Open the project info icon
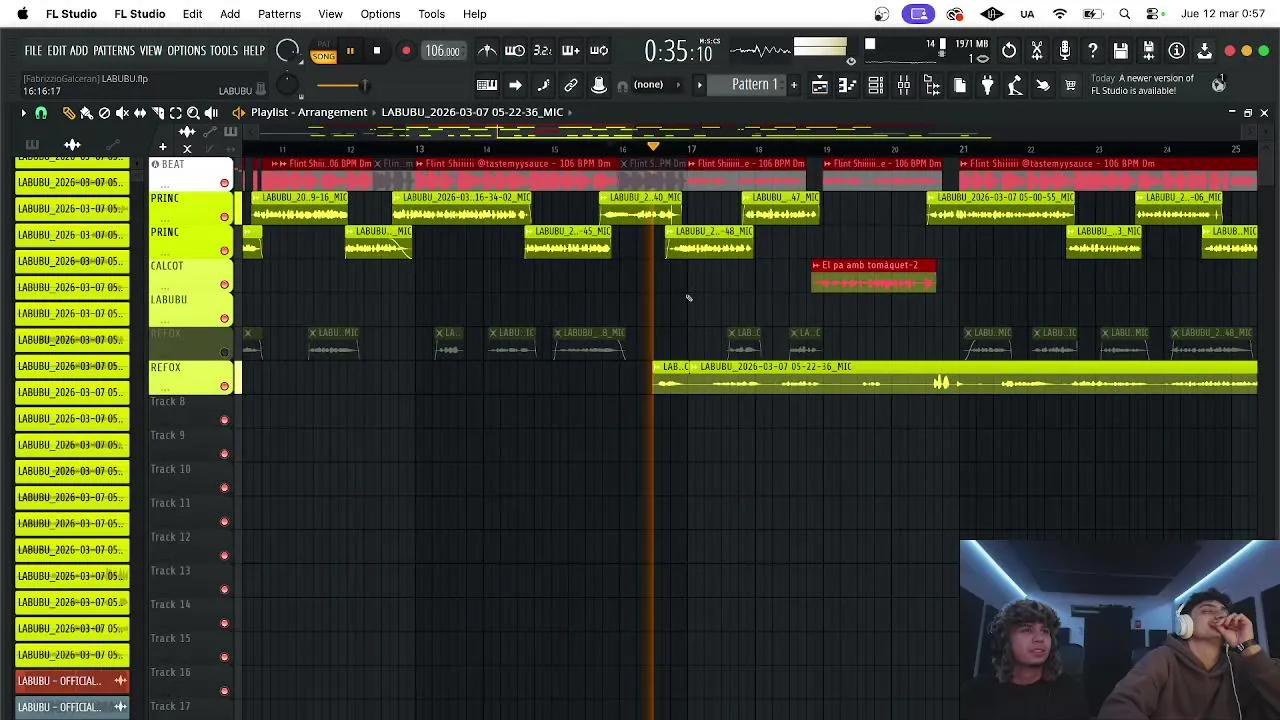This screenshot has height=720, width=1280. [1177, 51]
